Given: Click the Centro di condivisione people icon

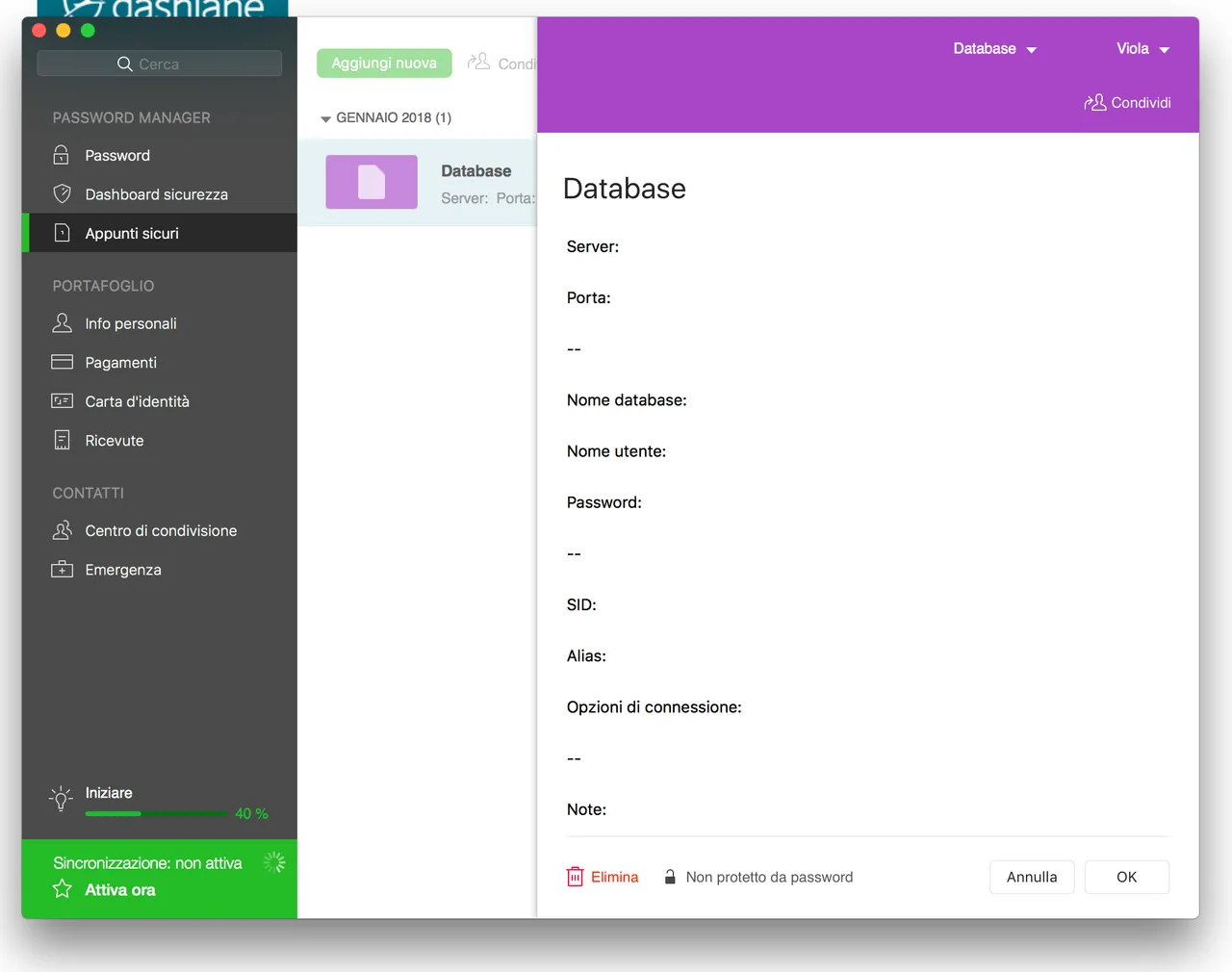Looking at the screenshot, I should (62, 530).
